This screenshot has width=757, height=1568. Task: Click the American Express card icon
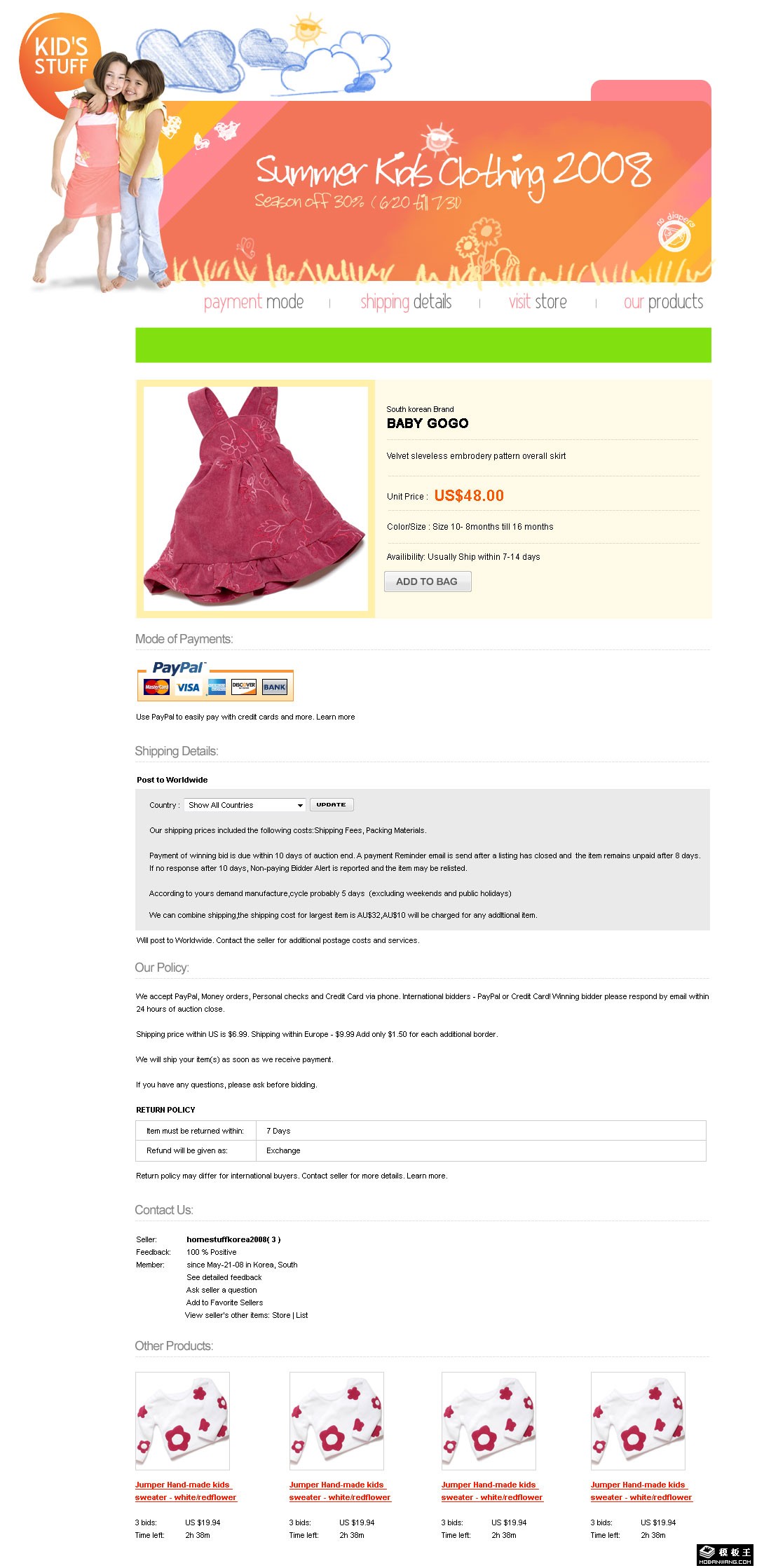click(x=217, y=687)
